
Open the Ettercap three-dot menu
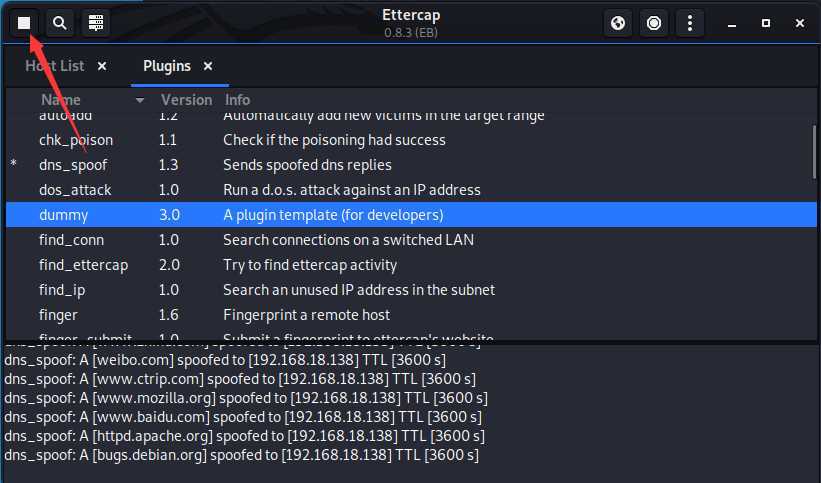pyautogui.click(x=690, y=23)
